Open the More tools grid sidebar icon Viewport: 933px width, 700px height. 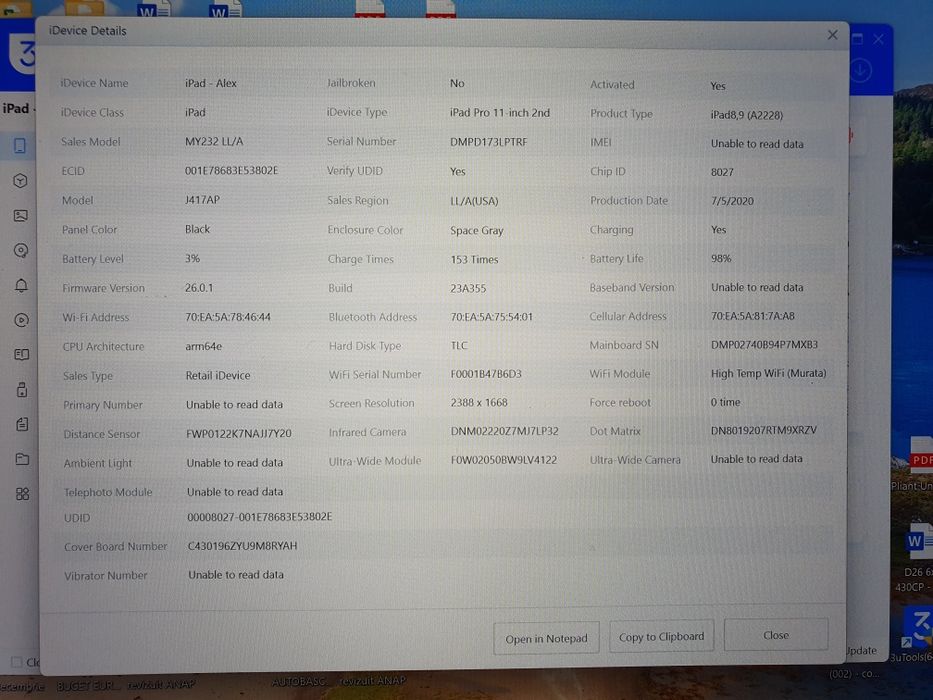[x=23, y=493]
